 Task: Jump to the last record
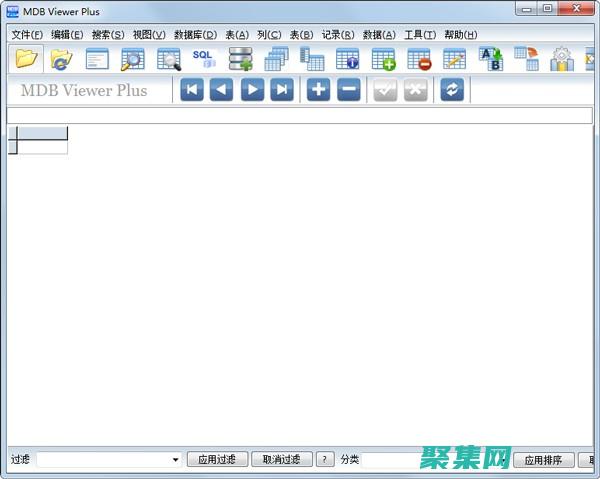click(x=282, y=90)
